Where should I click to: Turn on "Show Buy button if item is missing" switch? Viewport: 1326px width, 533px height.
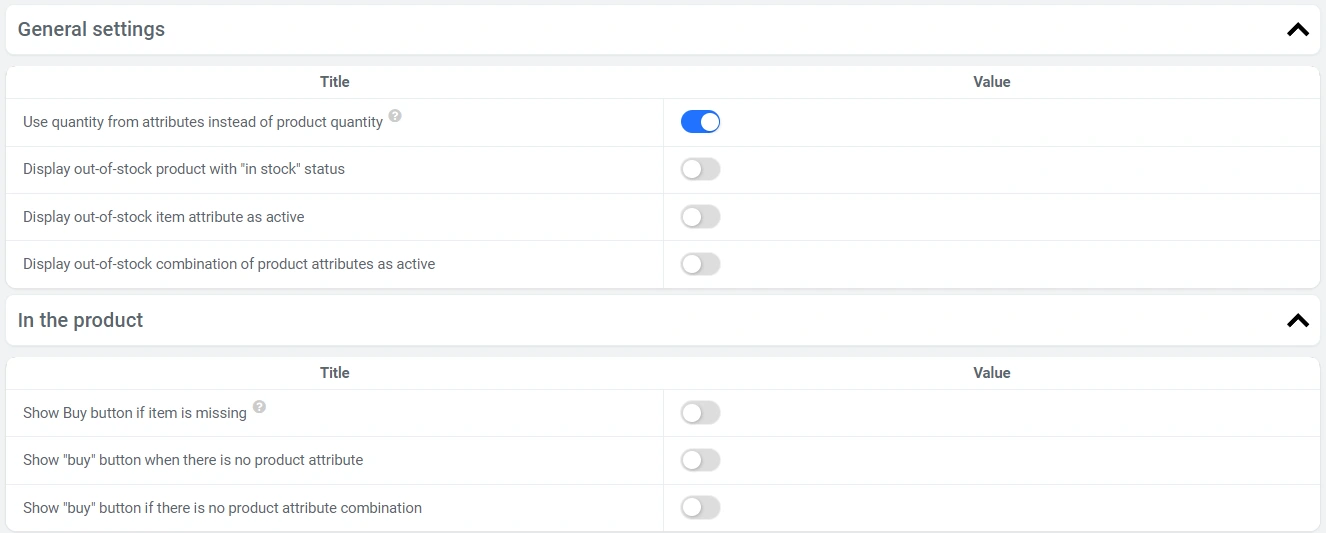tap(700, 413)
